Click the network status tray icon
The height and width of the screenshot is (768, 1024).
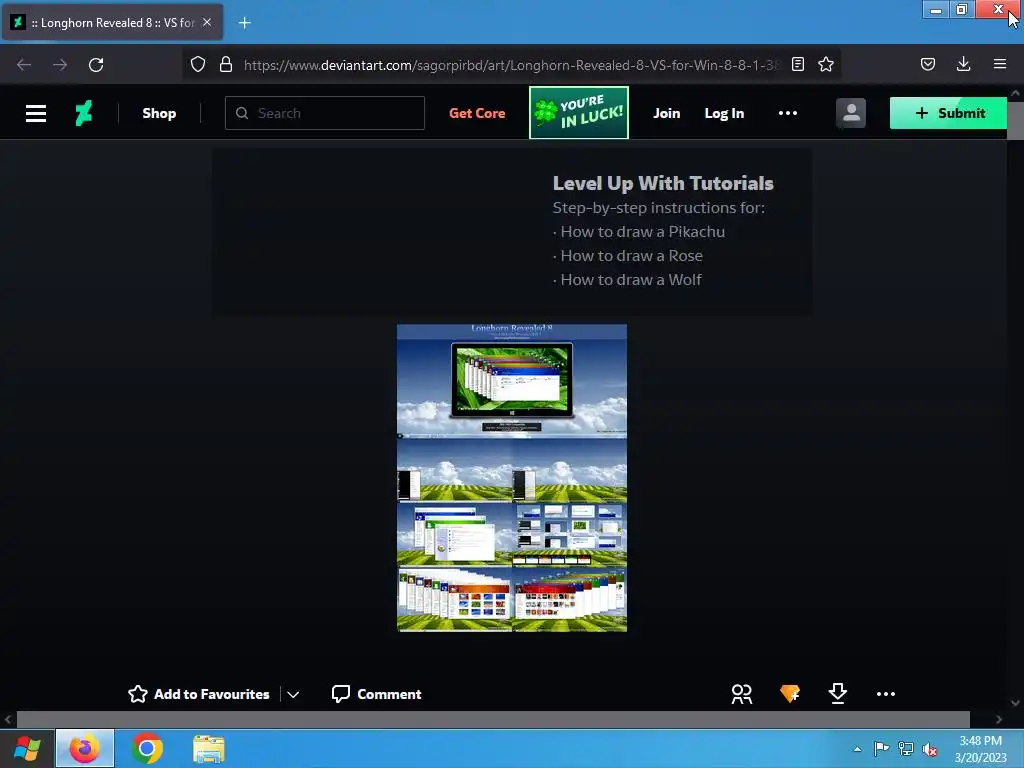tap(906, 748)
